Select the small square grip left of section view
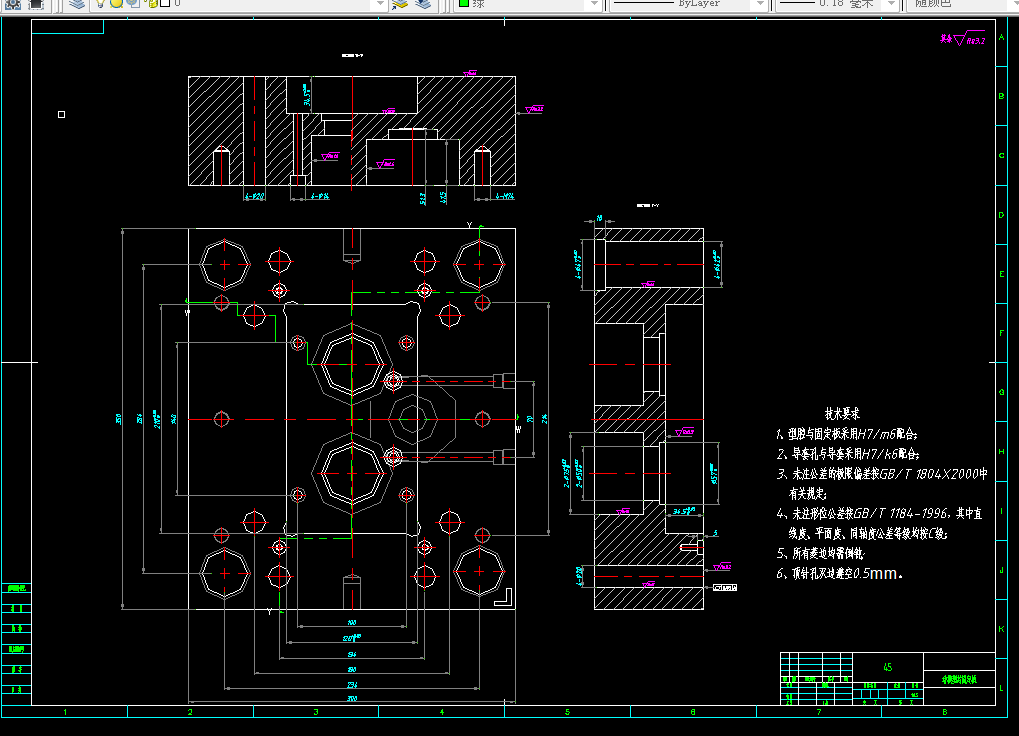This screenshot has height=736, width=1019. (62, 114)
